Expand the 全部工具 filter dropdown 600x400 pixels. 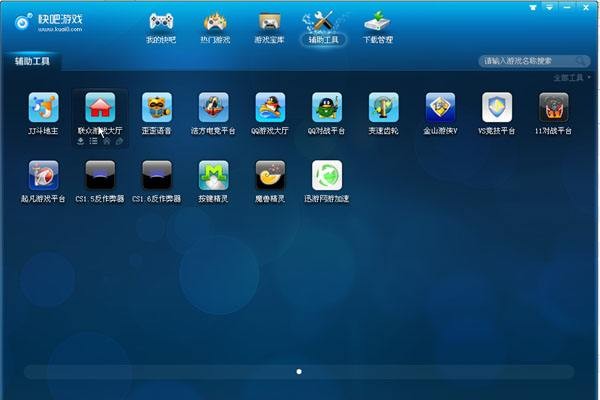click(x=572, y=78)
